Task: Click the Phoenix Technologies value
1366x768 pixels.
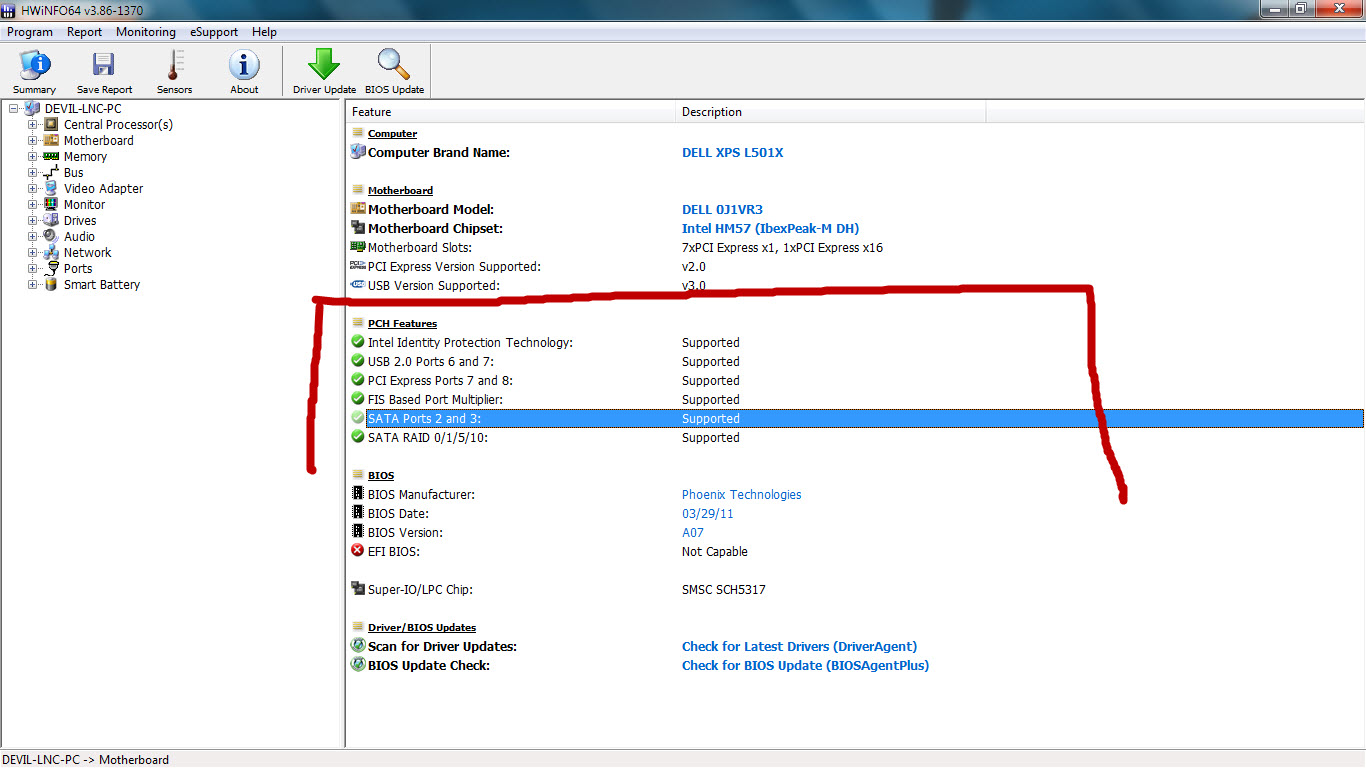Action: [x=741, y=494]
